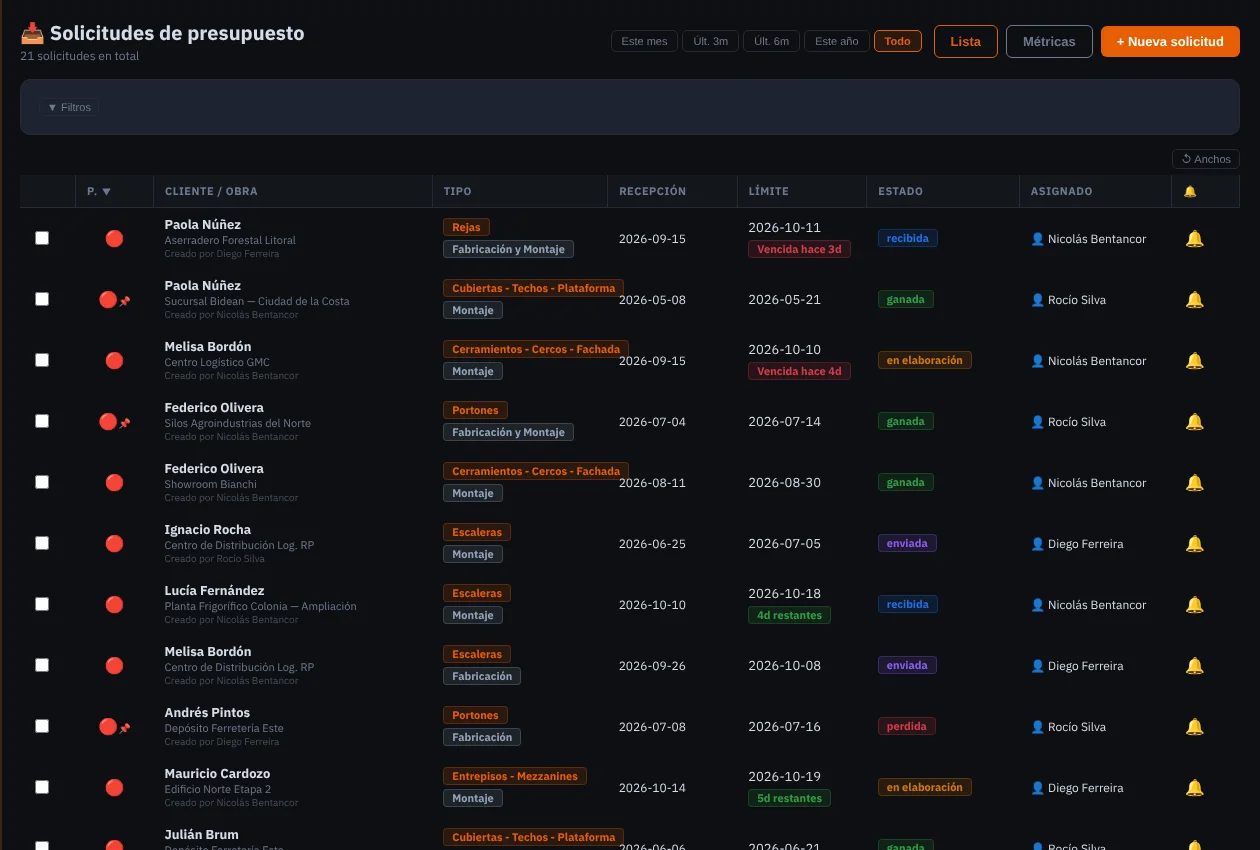Viewport: 1260px width, 850px height.
Task: Click red priority dot for Edificio Norte Etapa 2
Action: point(114,788)
